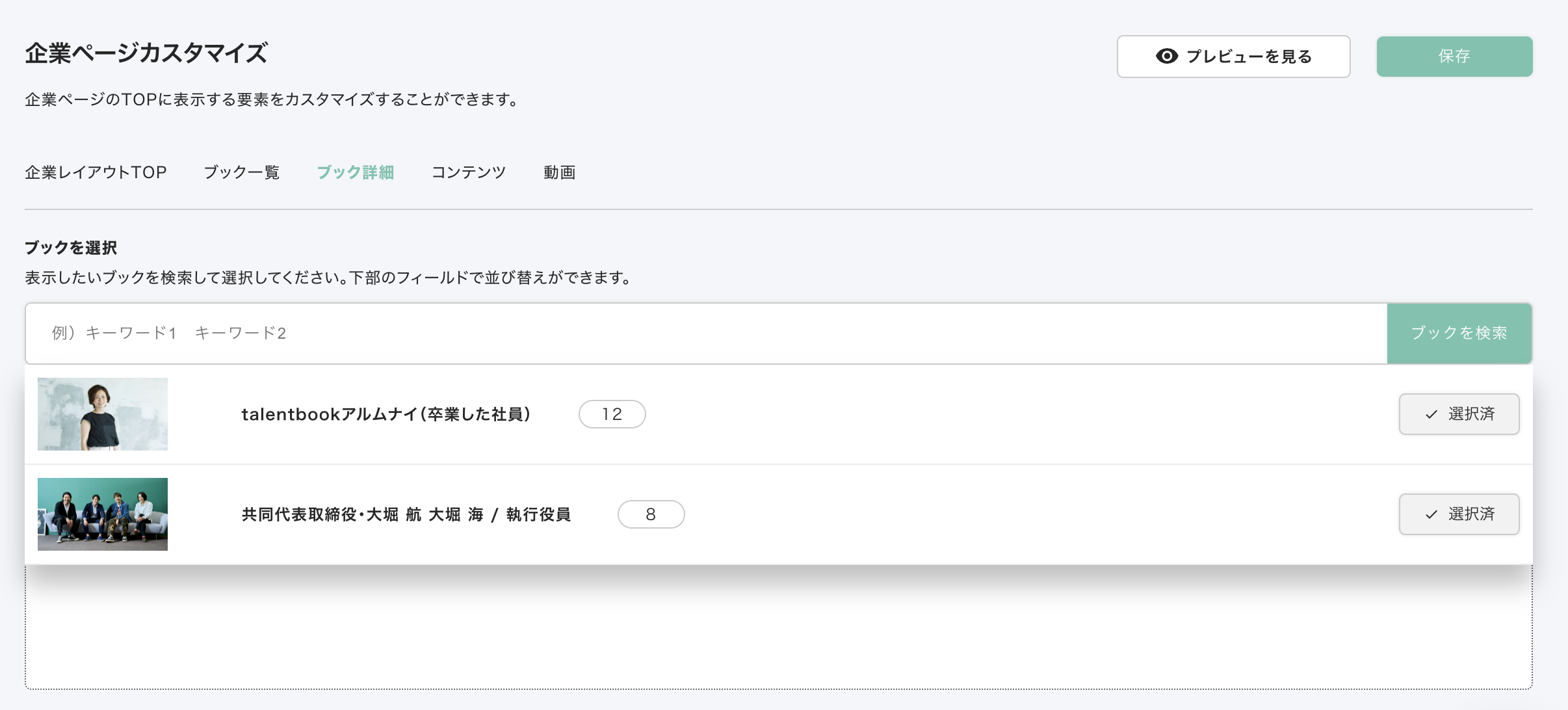Click the ブックを検索 search button

click(1459, 334)
